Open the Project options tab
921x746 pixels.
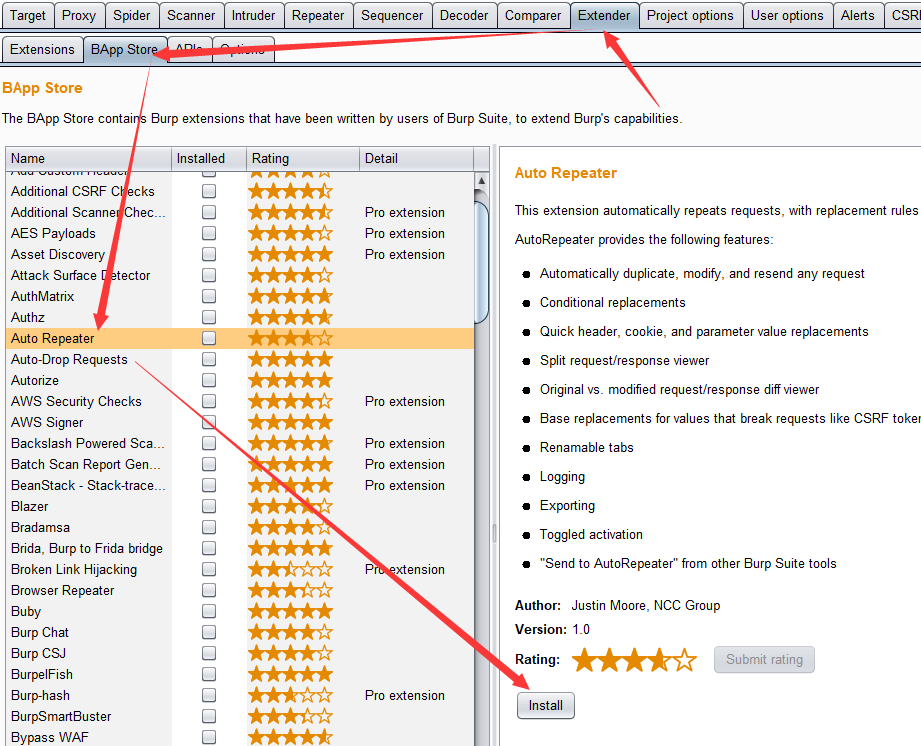pyautogui.click(x=690, y=15)
